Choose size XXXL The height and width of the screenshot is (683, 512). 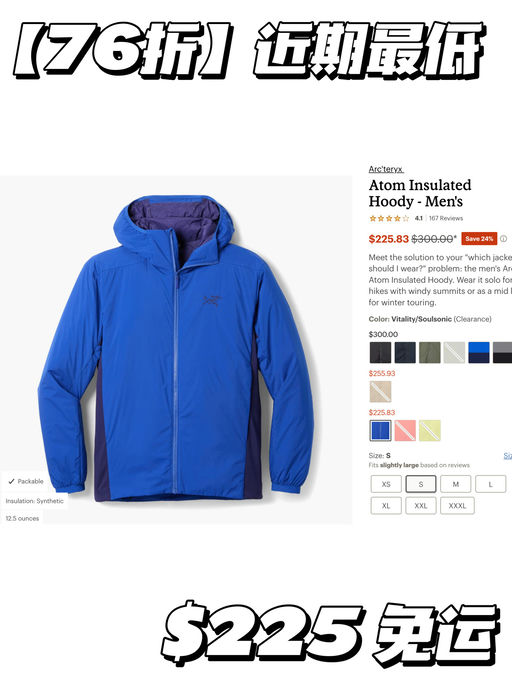pos(457,506)
